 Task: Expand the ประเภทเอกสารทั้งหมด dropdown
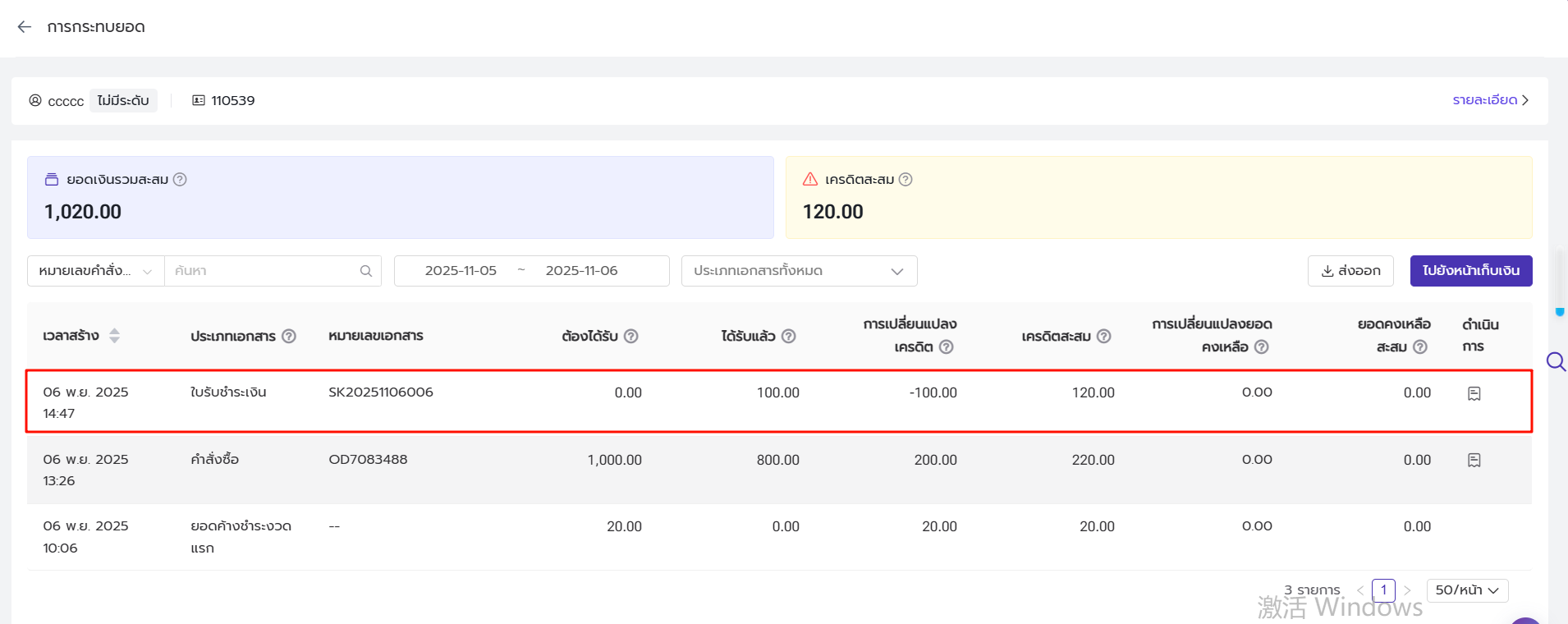(x=799, y=271)
